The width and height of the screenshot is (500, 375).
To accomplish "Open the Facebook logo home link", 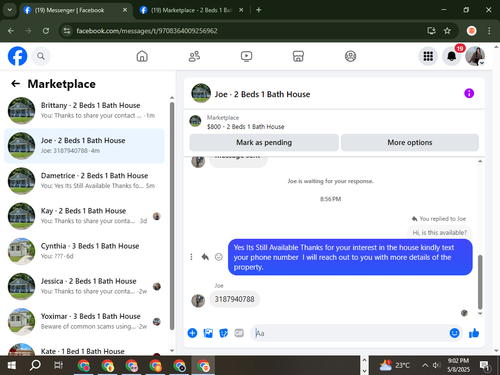I will click(x=17, y=56).
